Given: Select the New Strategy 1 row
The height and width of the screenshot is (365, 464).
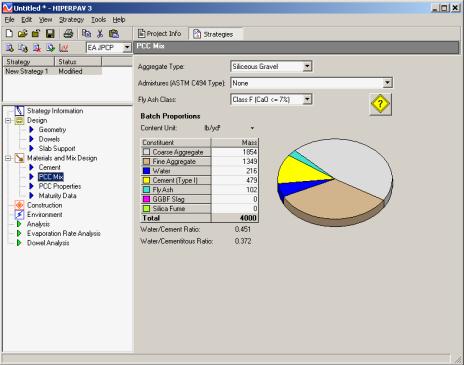Looking at the screenshot, I should pos(52,71).
